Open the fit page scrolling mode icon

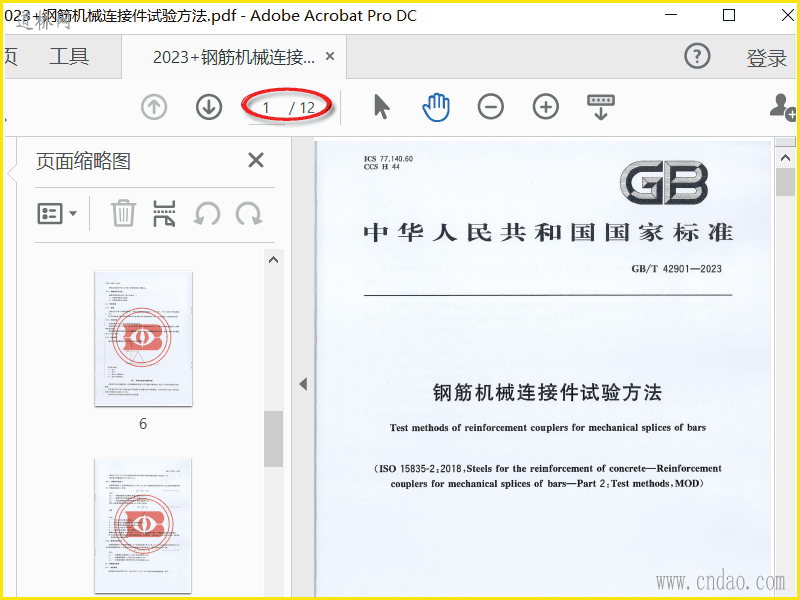pyautogui.click(x=601, y=107)
